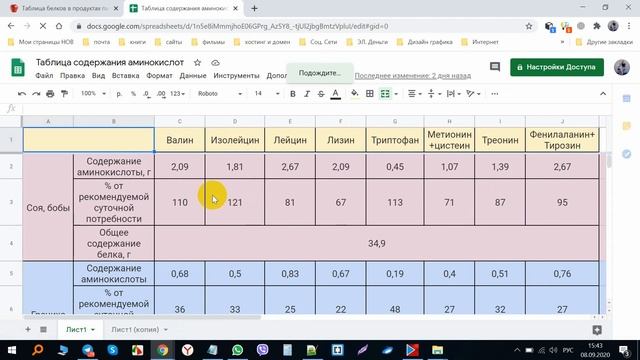Open the all sheets list button
The height and width of the screenshot is (360, 640).
[x=43, y=329]
